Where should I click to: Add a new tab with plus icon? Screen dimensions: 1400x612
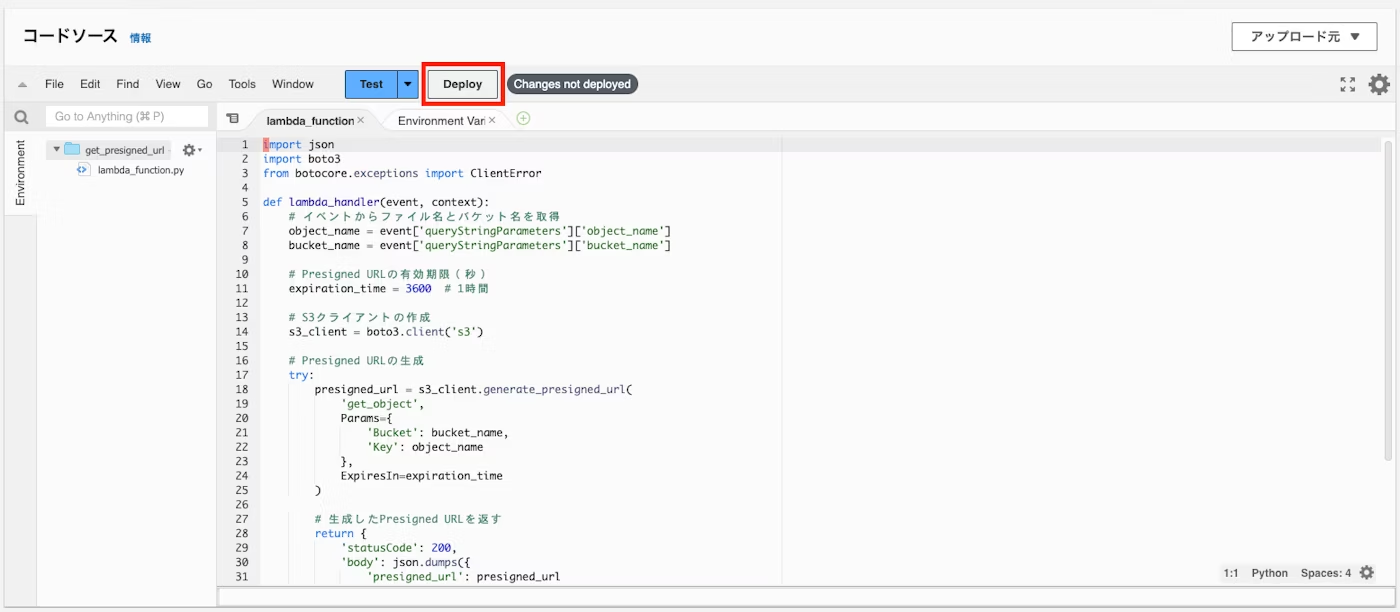[523, 118]
